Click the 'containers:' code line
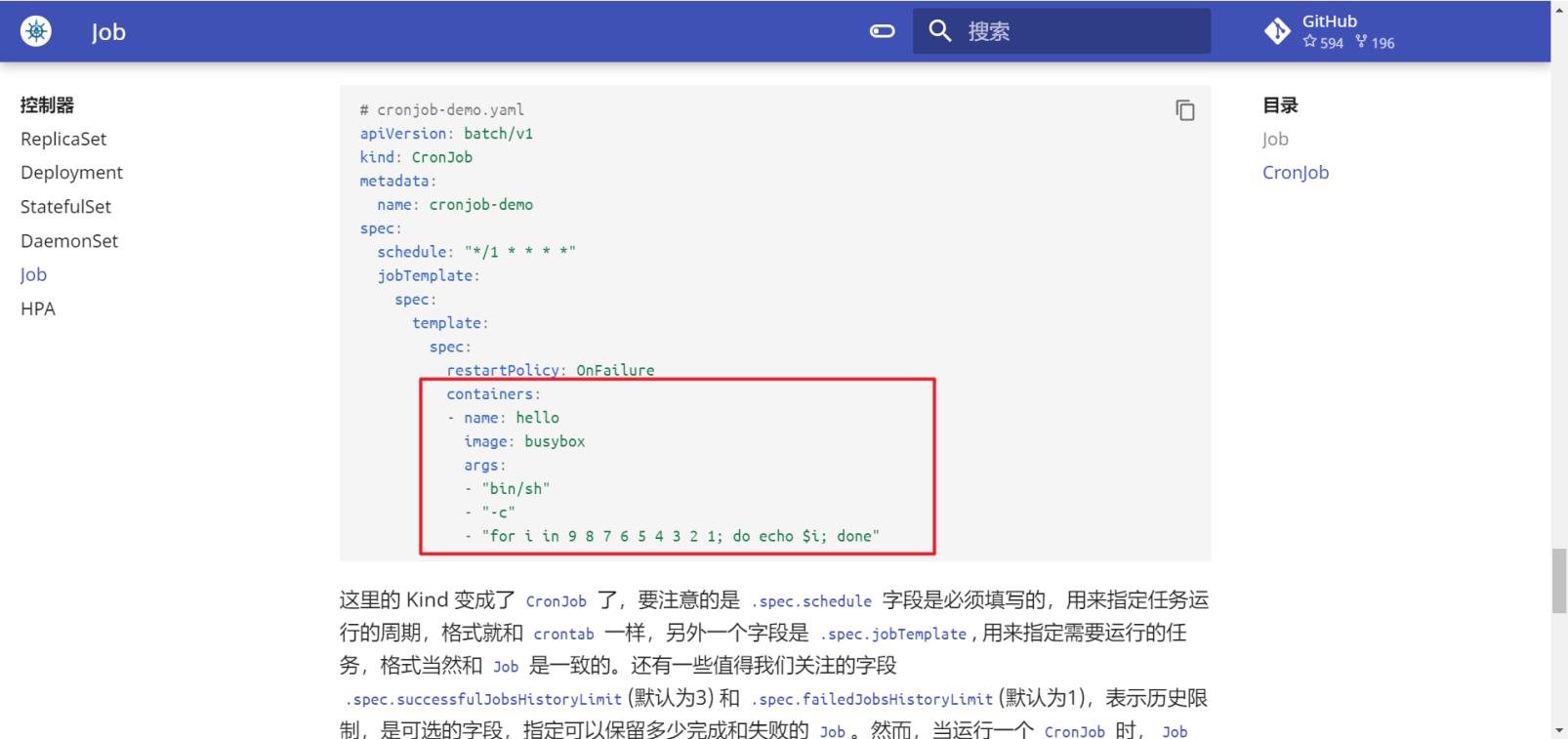1568x739 pixels. coord(493,394)
